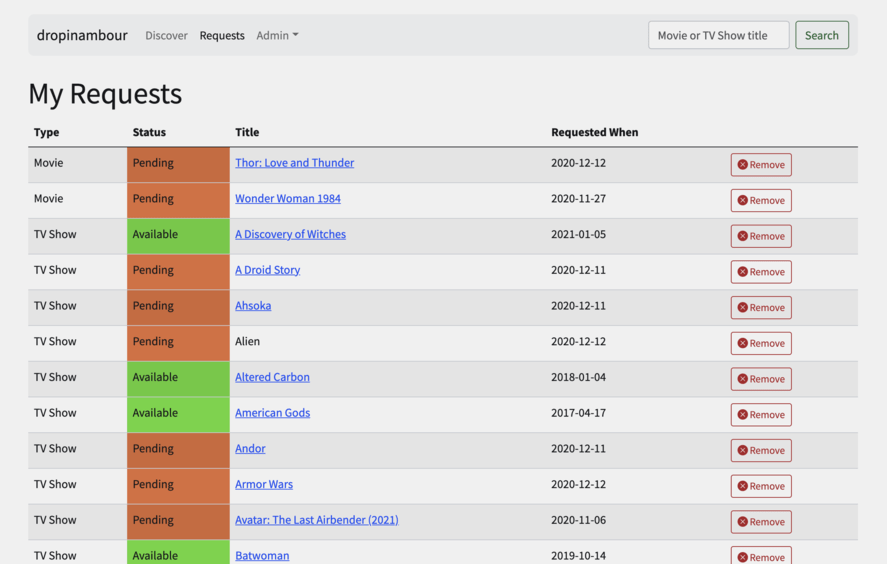Open the A Droid Story link
The height and width of the screenshot is (564, 887).
tap(268, 270)
